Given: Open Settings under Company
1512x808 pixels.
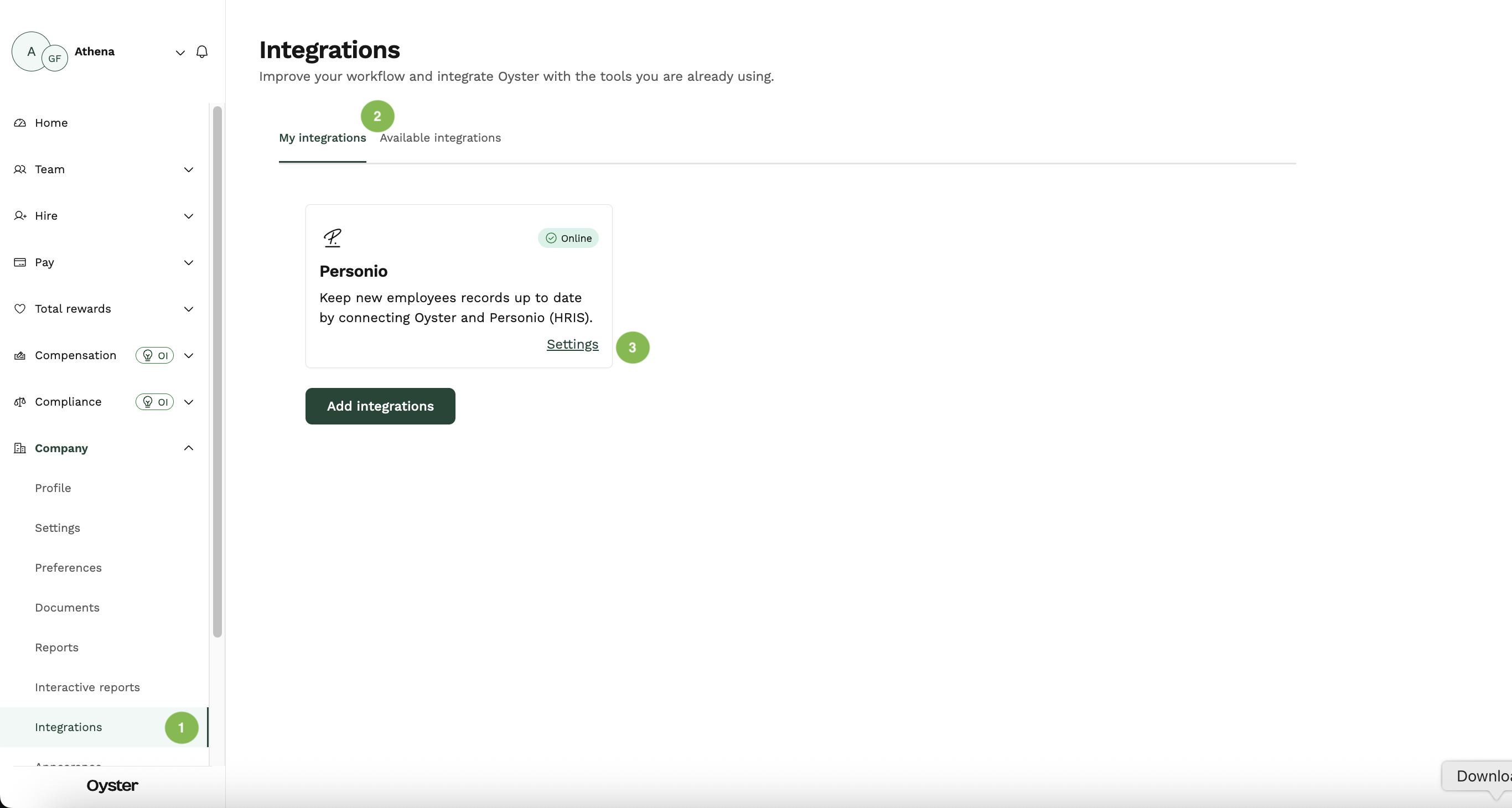Looking at the screenshot, I should (x=58, y=527).
